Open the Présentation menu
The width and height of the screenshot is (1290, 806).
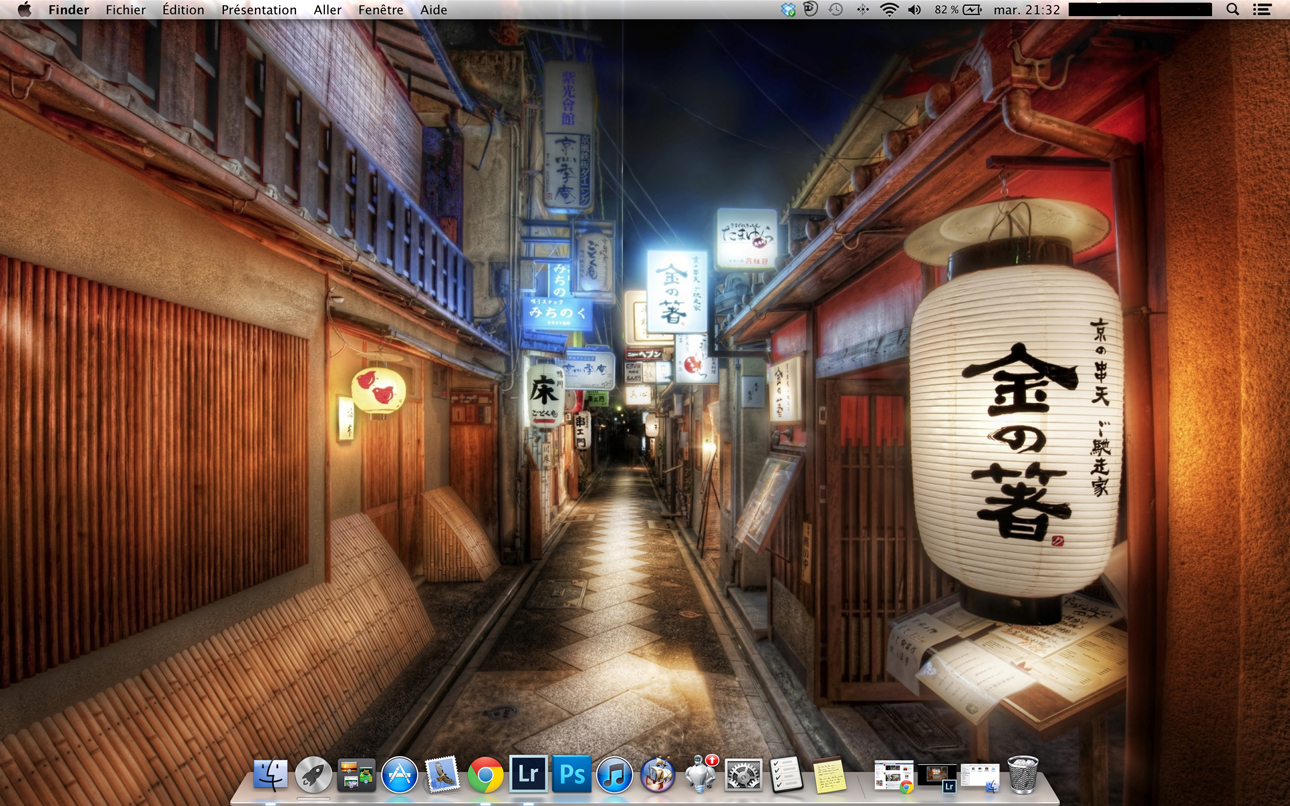click(x=258, y=10)
